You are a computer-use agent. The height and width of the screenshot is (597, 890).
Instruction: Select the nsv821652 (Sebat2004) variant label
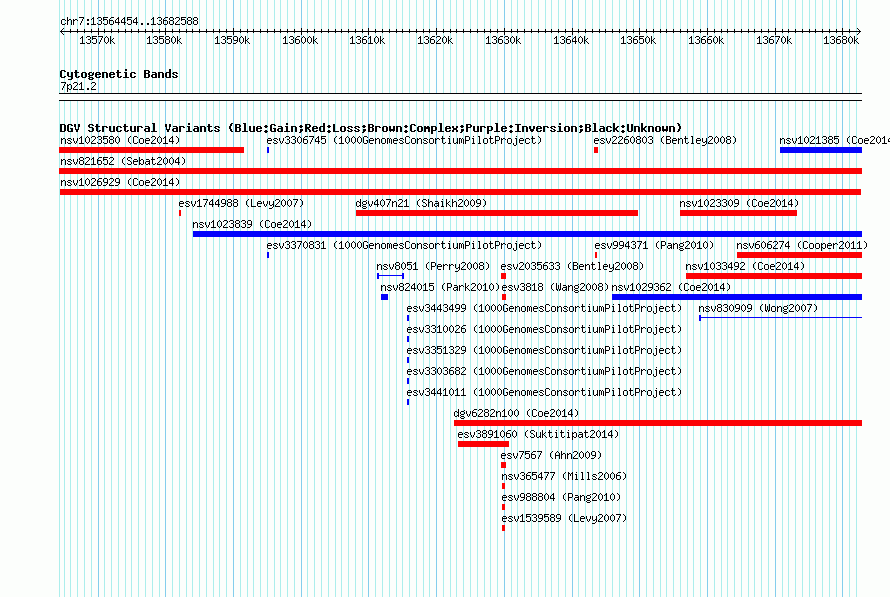click(123, 161)
